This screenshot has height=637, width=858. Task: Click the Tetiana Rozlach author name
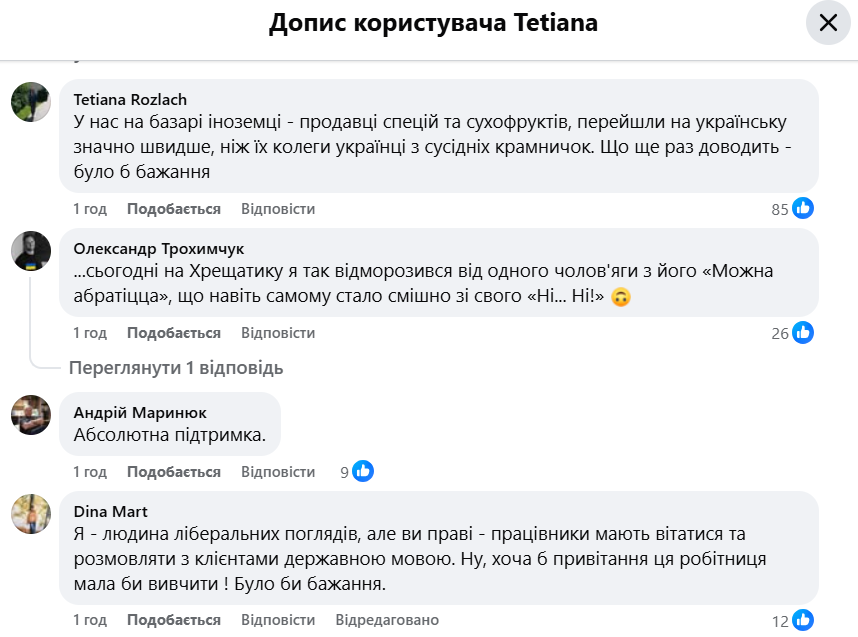click(131, 99)
